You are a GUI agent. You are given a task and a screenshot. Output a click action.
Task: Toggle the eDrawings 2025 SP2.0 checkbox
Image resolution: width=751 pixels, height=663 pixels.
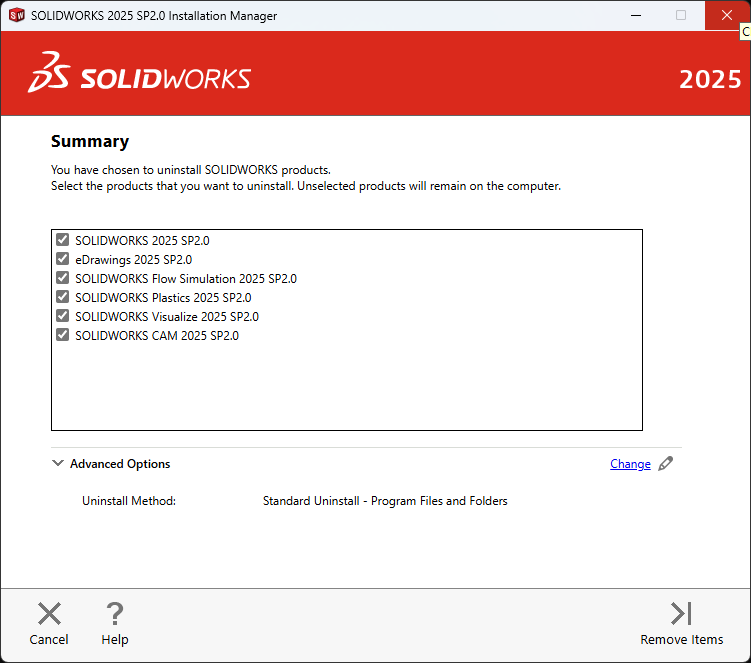pos(63,259)
